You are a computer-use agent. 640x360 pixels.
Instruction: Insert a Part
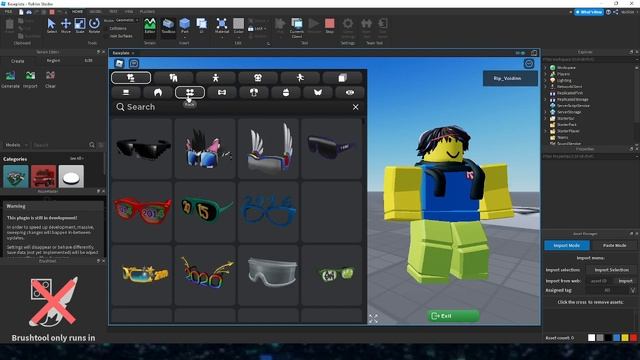[184, 26]
